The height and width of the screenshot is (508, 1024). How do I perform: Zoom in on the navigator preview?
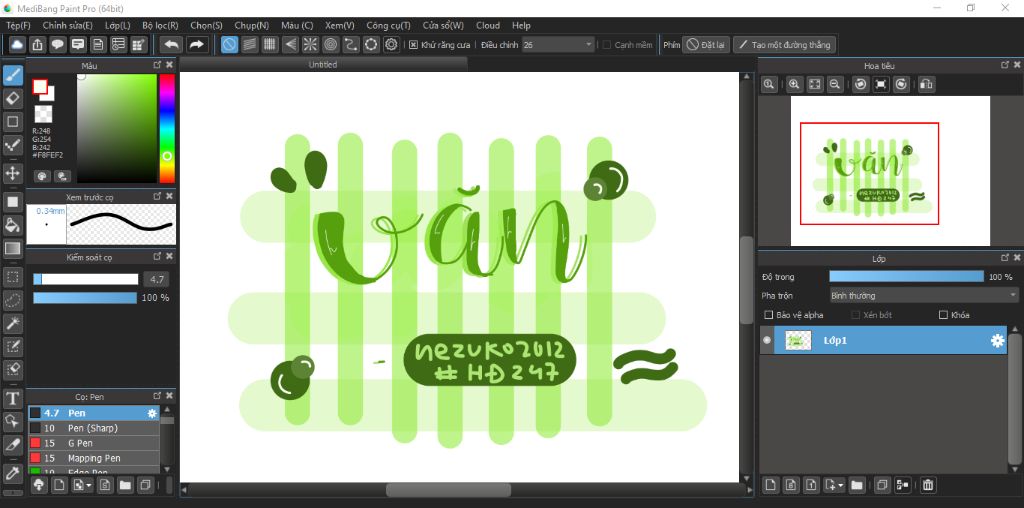794,84
